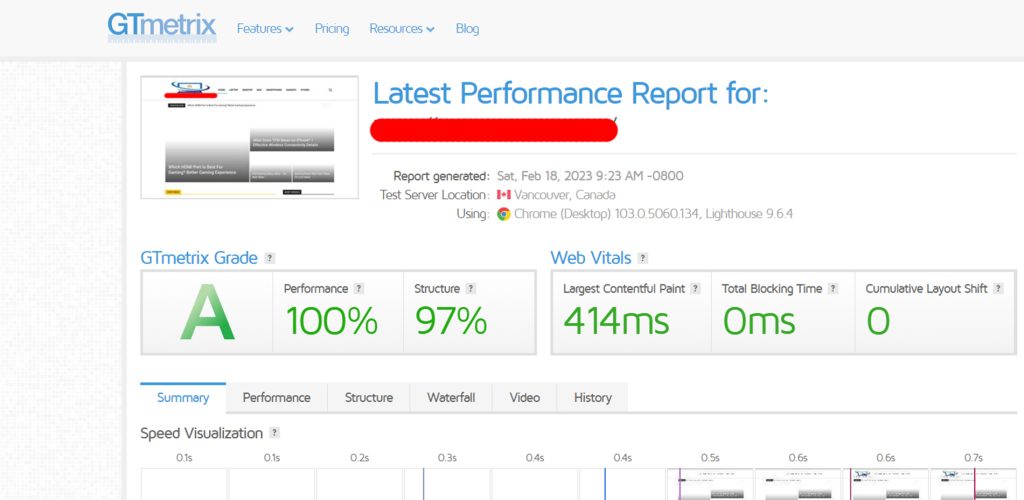Click the help icon beside Structure score
Screen dimensions: 1024x500
pyautogui.click(x=470, y=289)
